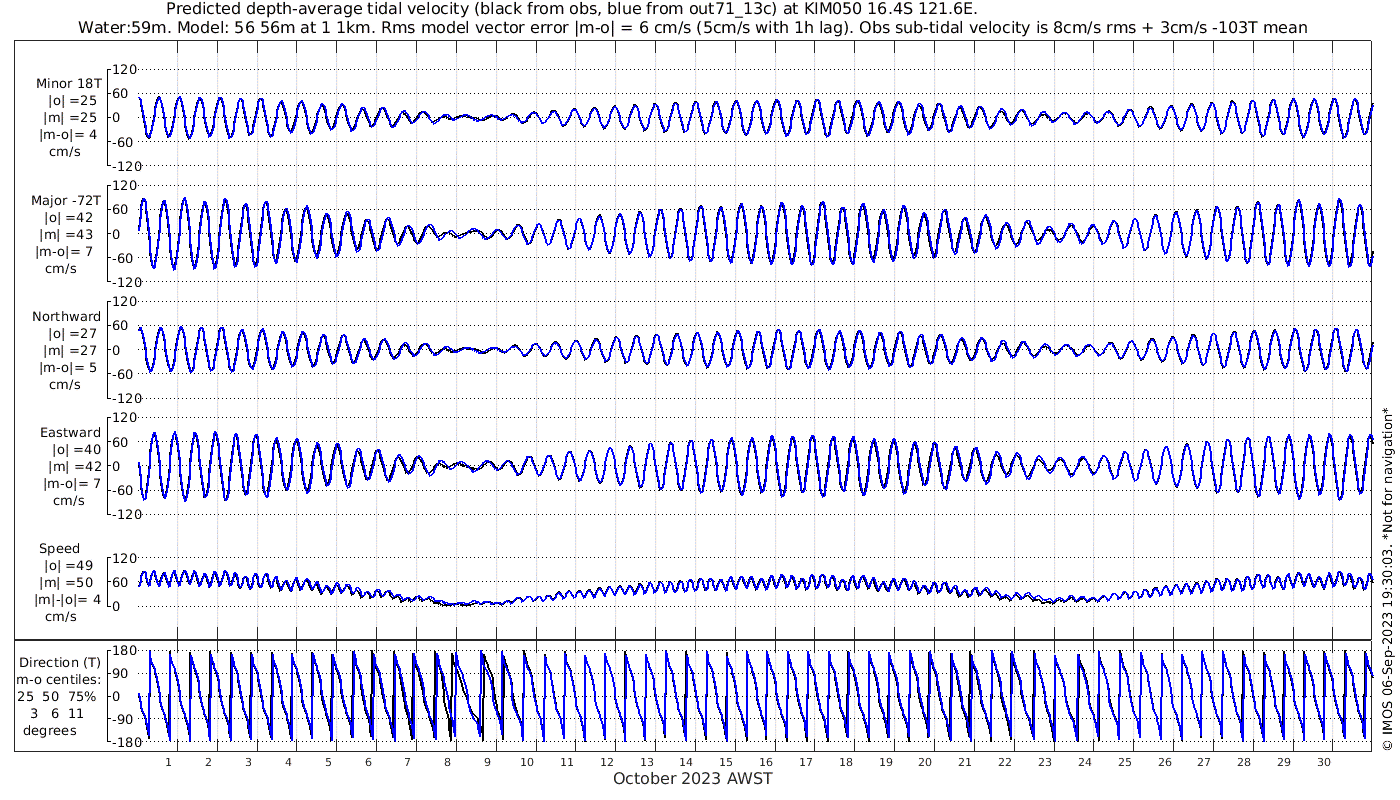Click the '|m| =43' value in the Major panel
This screenshot has width=1400, height=800.
68,234
